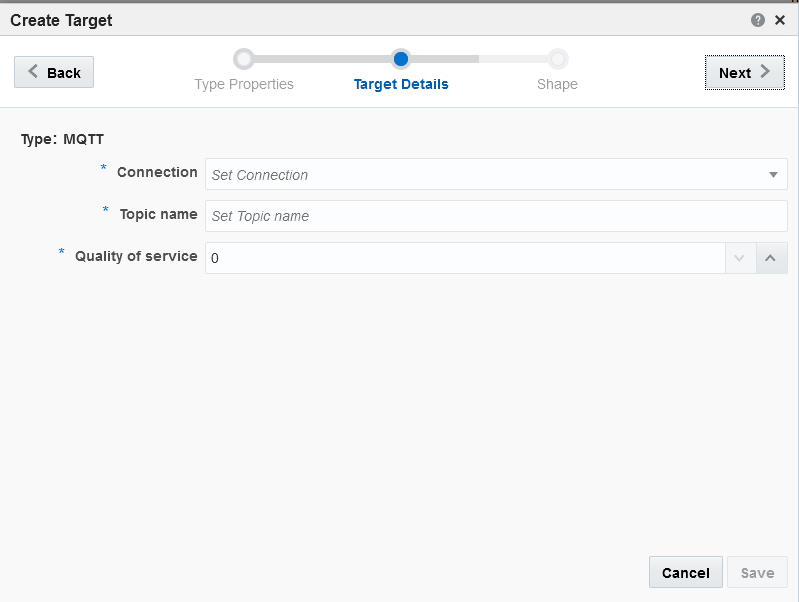This screenshot has height=602, width=799.
Task: Click the Target Details step label
Action: pyautogui.click(x=401, y=84)
